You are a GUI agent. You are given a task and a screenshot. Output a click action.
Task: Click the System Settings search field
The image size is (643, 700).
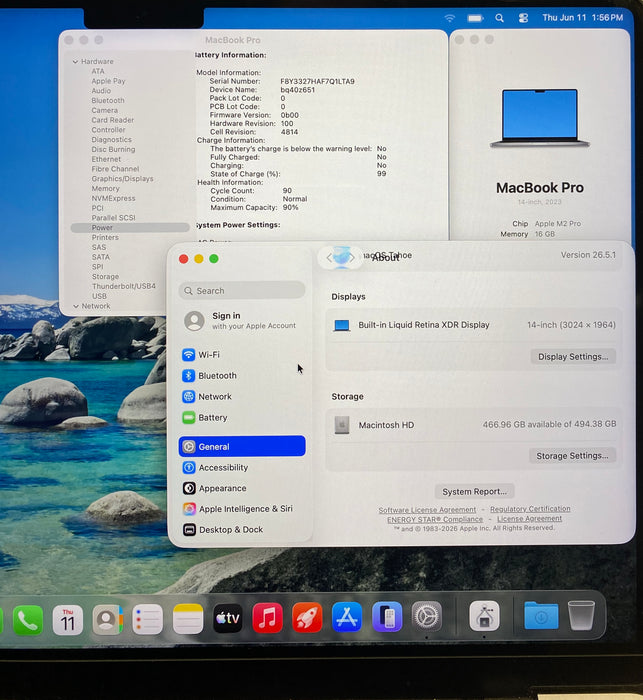point(242,291)
